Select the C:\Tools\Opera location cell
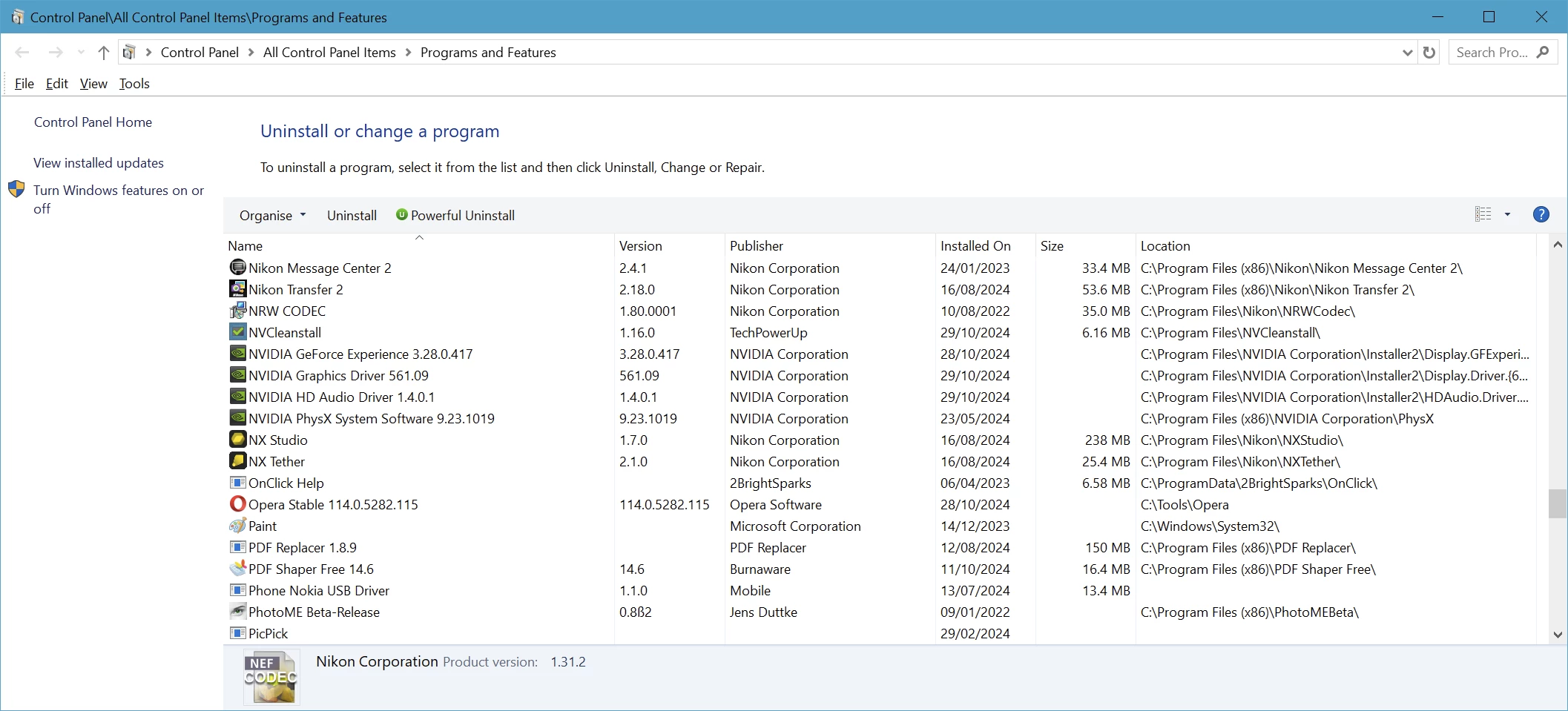Screen dimensions: 1568x711 pos(1185,505)
